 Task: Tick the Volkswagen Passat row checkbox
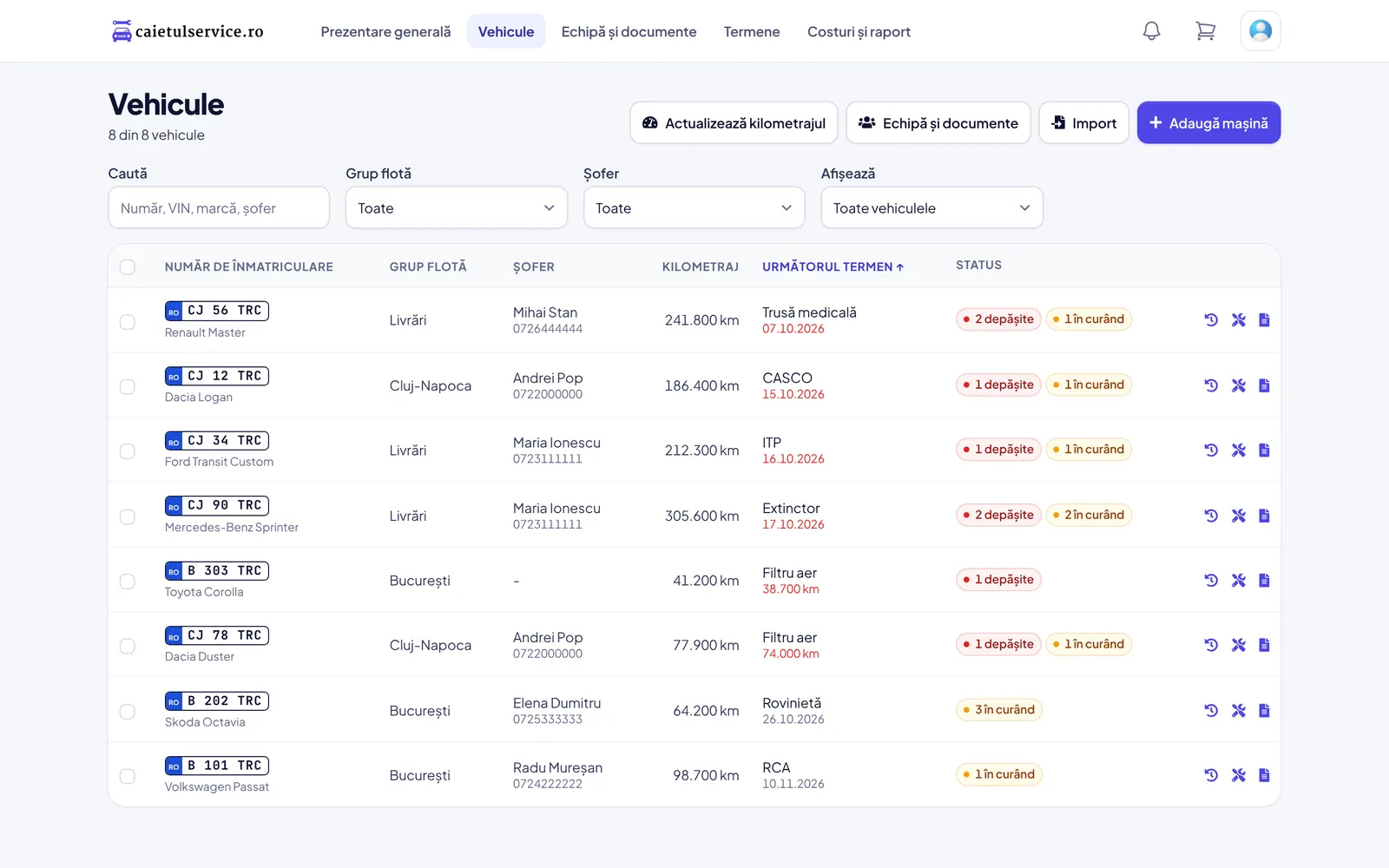[x=128, y=776]
